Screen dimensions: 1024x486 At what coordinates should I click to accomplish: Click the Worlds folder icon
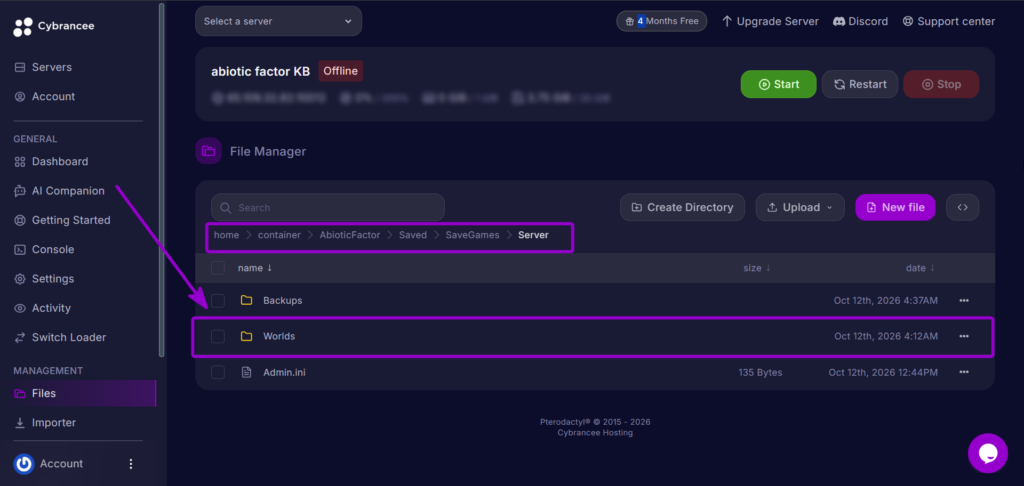(x=246, y=336)
